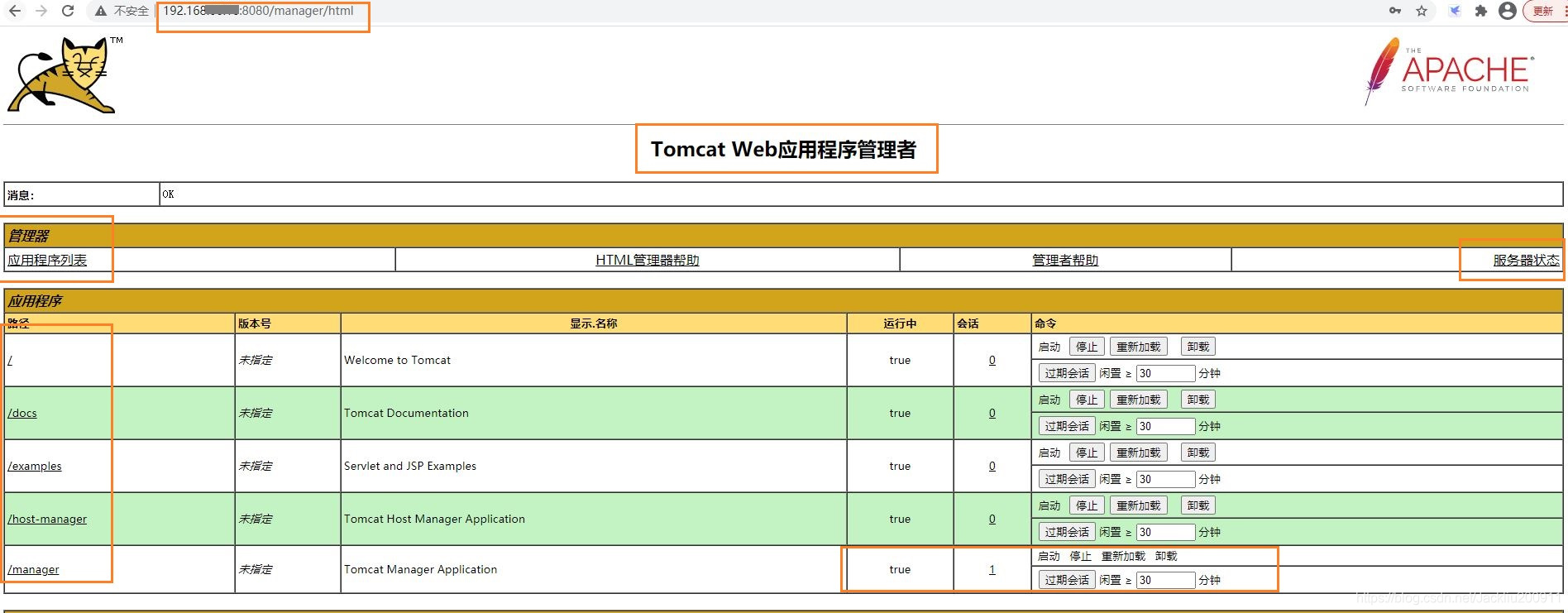Click the browser forward arrow
Viewport: 1568px width, 613px height.
coord(41,11)
